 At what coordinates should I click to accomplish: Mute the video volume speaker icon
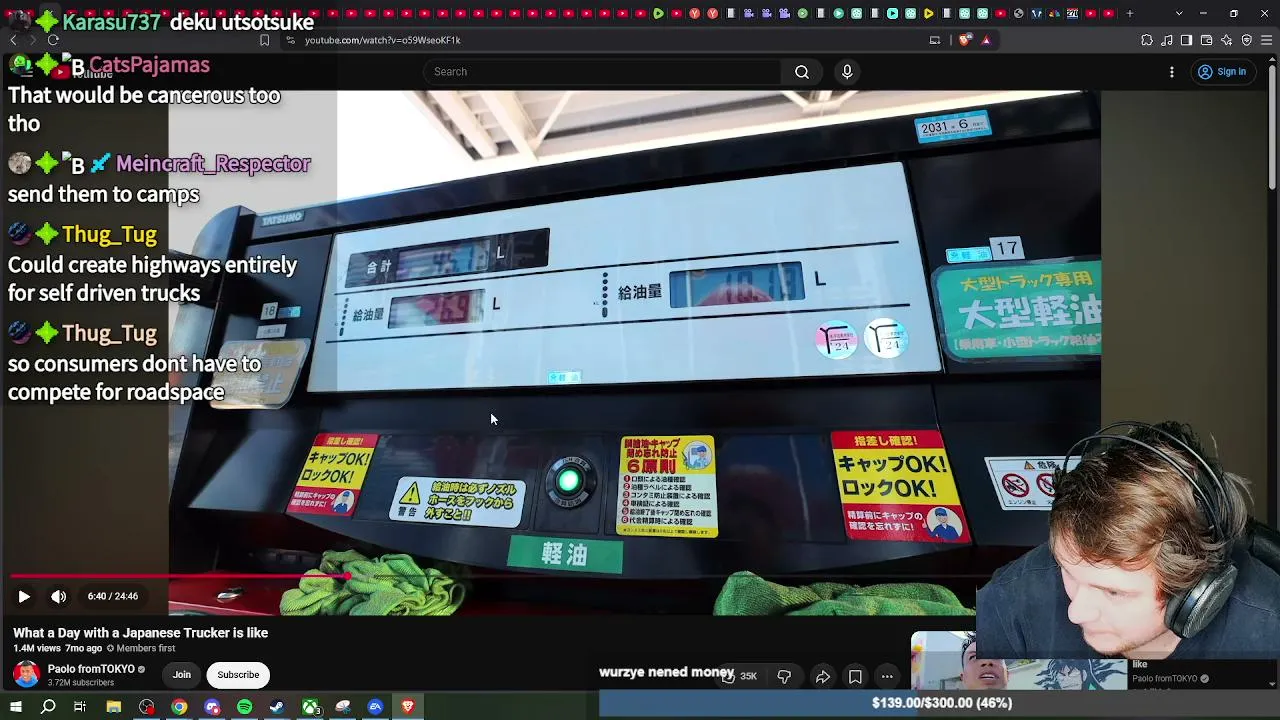pyautogui.click(x=59, y=596)
